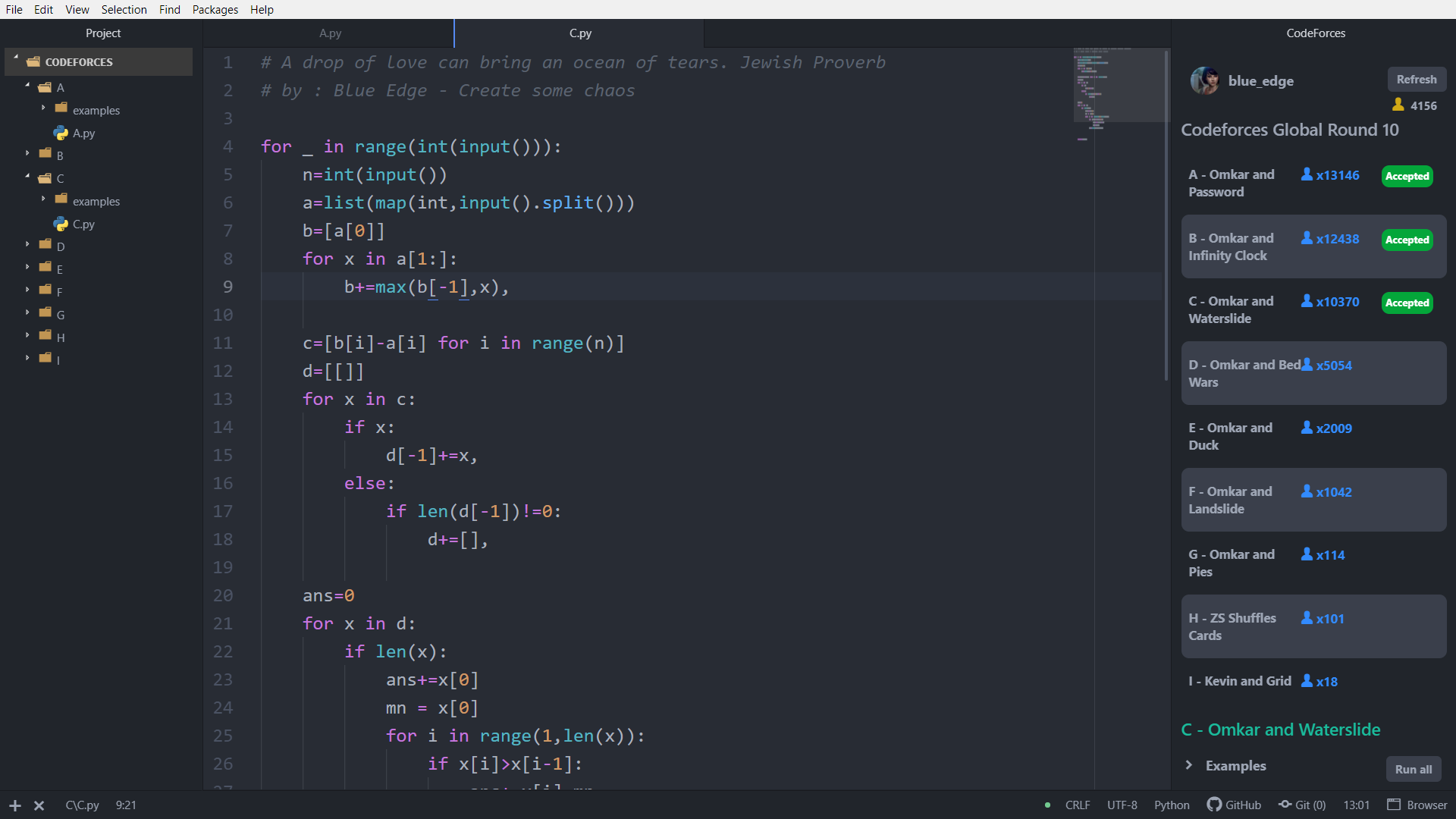This screenshot has width=1456, height=819.
Task: Select the A.py tab in editor
Action: pyautogui.click(x=330, y=33)
